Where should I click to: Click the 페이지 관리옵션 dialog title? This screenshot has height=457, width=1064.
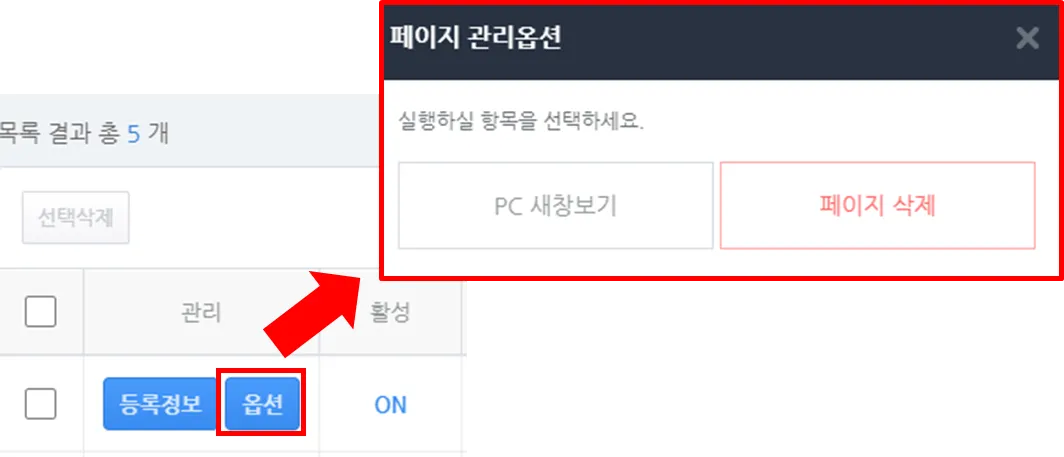476,39
